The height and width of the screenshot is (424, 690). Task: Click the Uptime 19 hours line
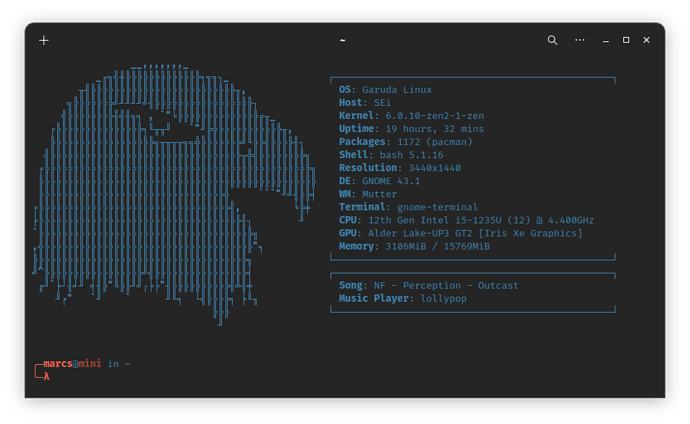tap(411, 129)
